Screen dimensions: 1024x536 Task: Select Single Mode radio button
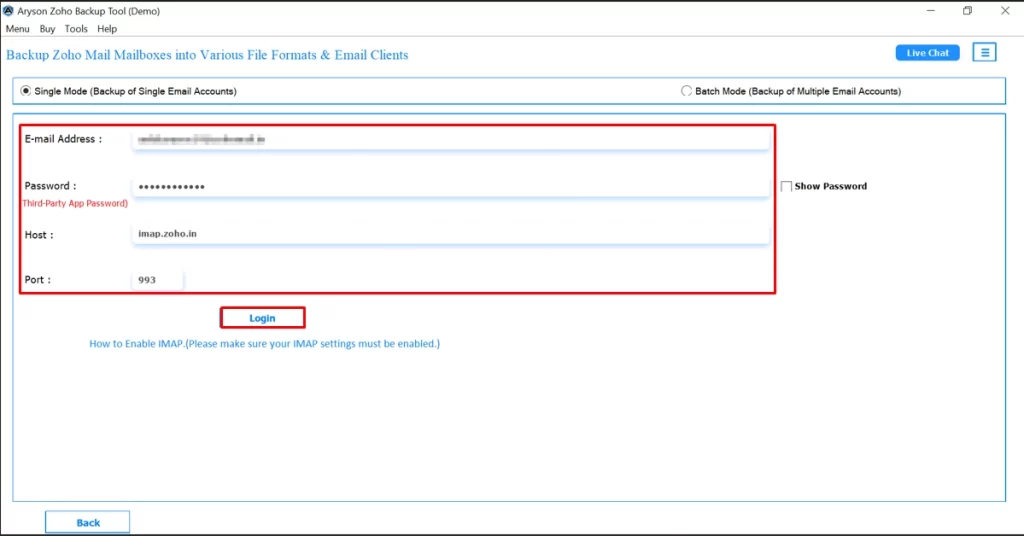pos(25,91)
